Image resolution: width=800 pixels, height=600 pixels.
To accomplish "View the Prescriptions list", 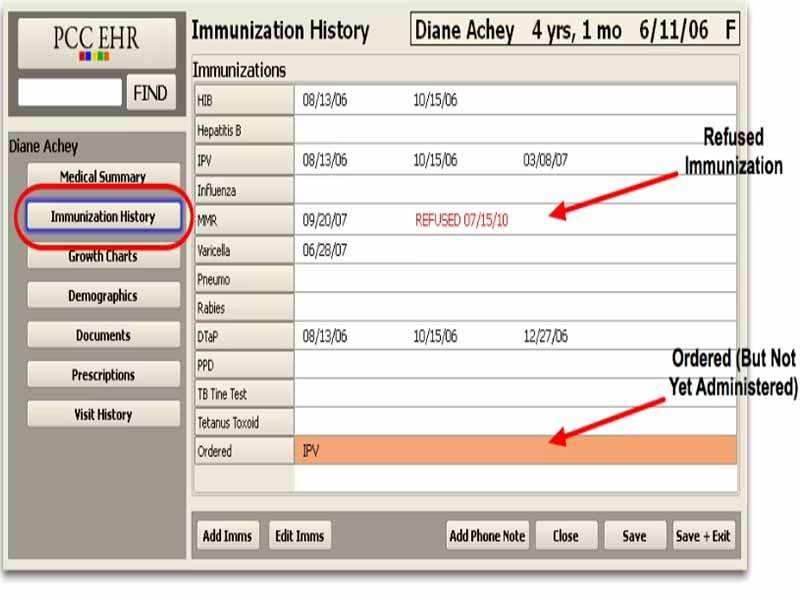I will click(103, 375).
